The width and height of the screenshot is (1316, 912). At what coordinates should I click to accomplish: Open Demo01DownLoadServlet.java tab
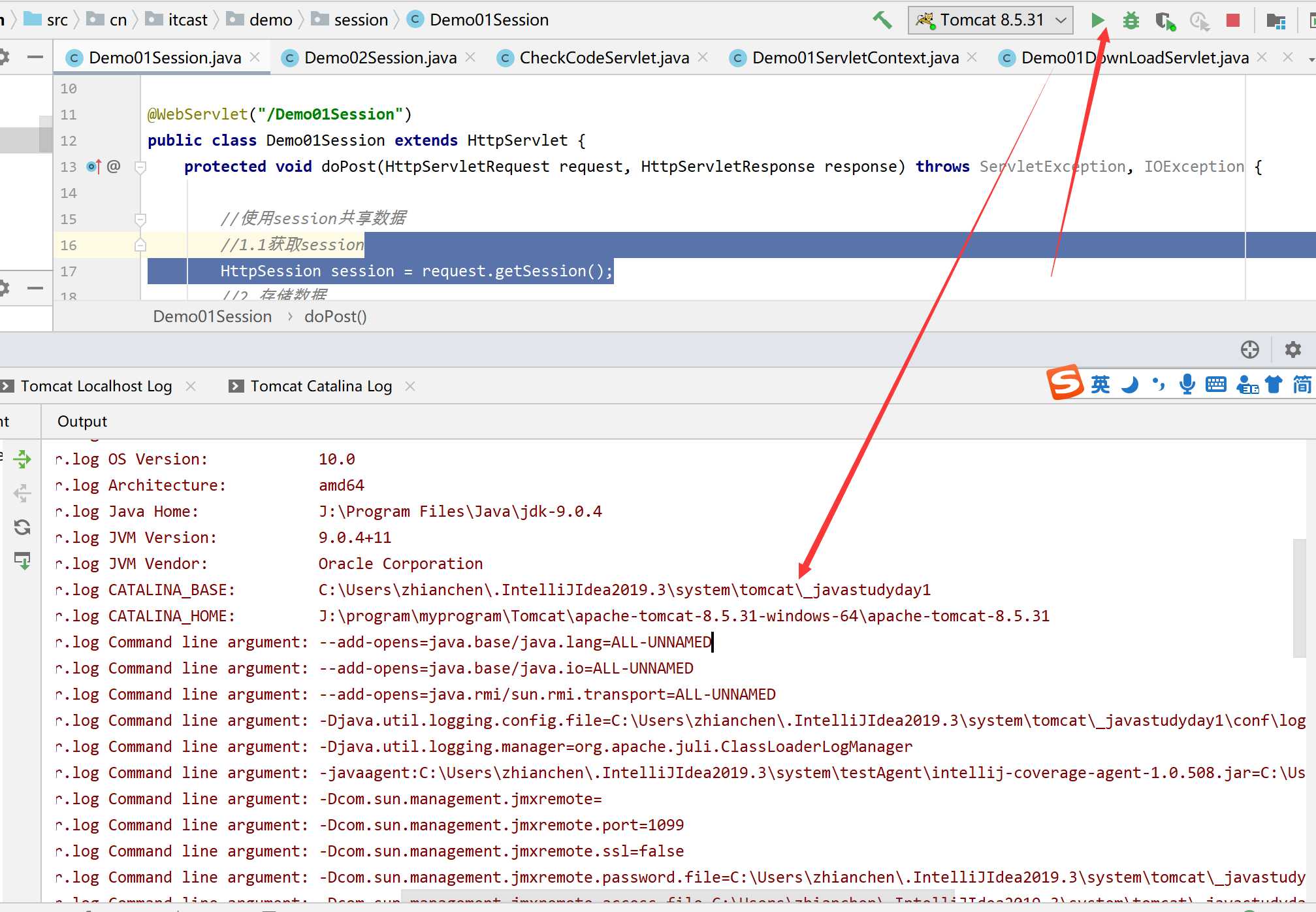coord(1134,57)
